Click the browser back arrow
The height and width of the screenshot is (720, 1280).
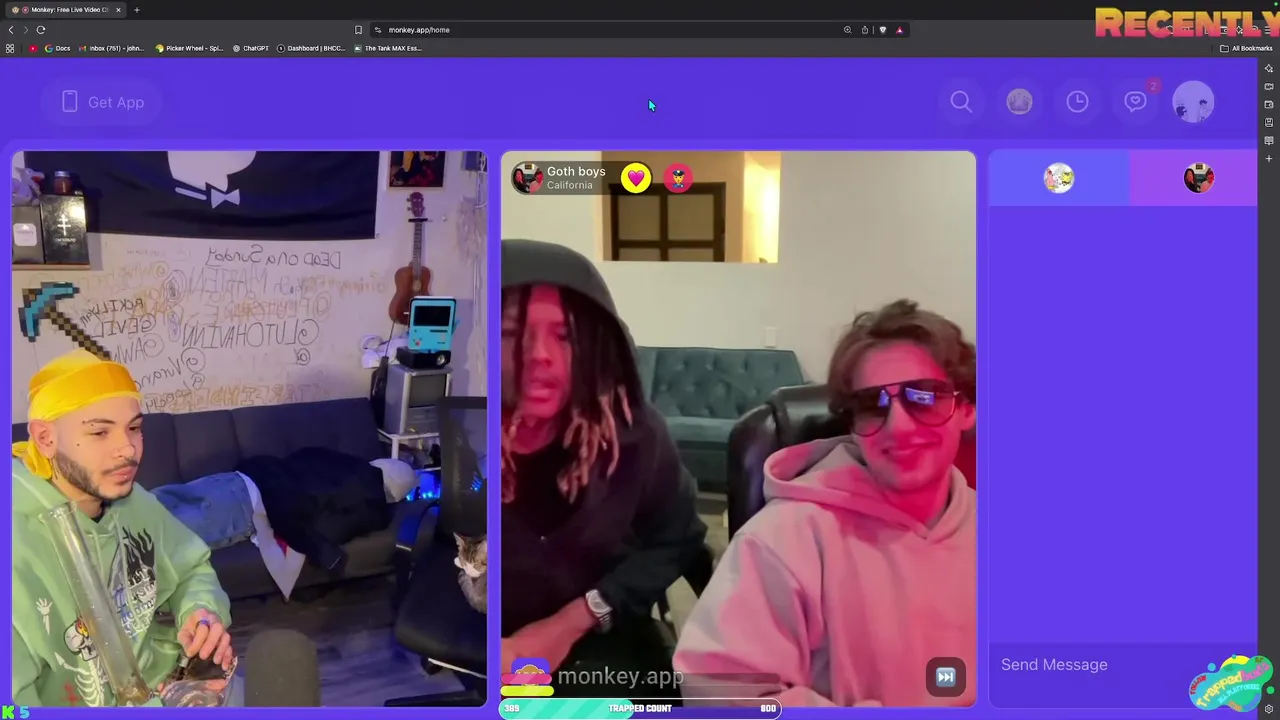coord(11,30)
